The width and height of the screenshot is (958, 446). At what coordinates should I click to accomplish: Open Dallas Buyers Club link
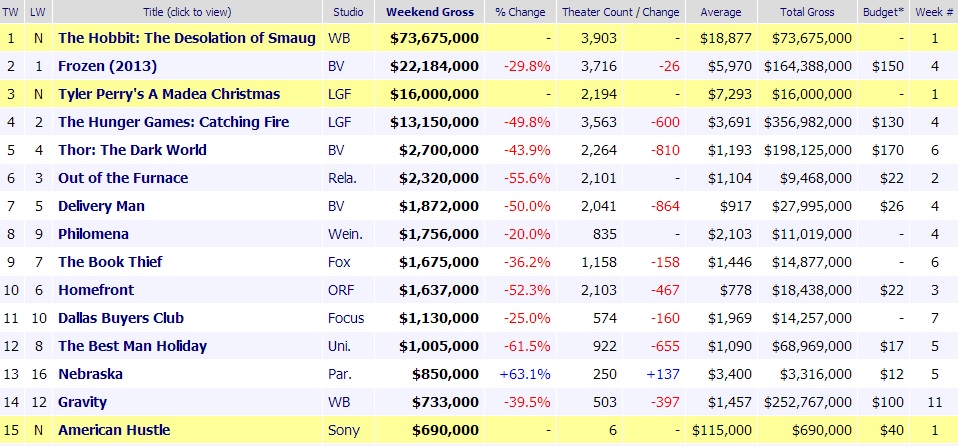point(121,318)
